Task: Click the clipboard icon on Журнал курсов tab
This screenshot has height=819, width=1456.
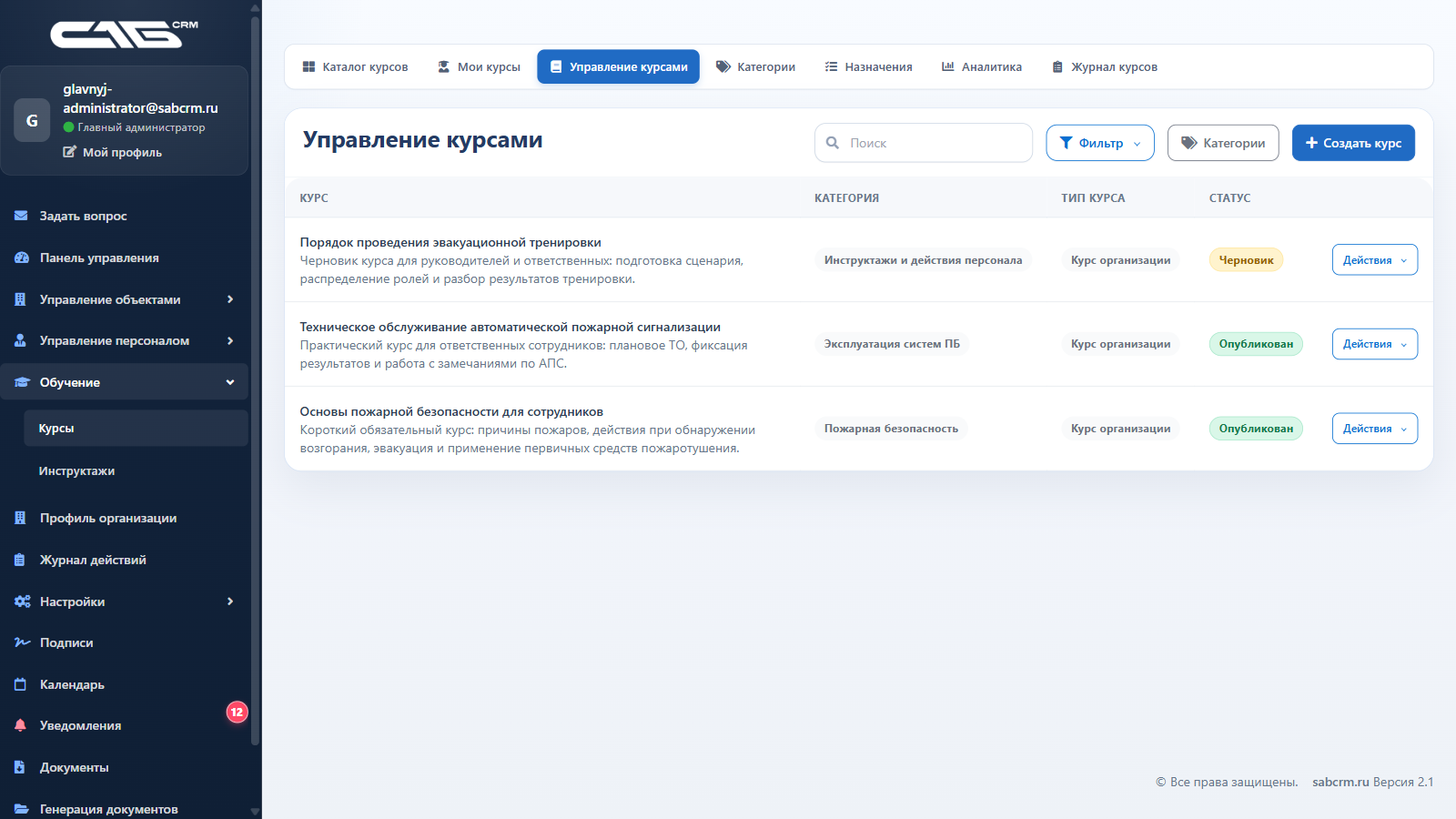Action: (1057, 66)
